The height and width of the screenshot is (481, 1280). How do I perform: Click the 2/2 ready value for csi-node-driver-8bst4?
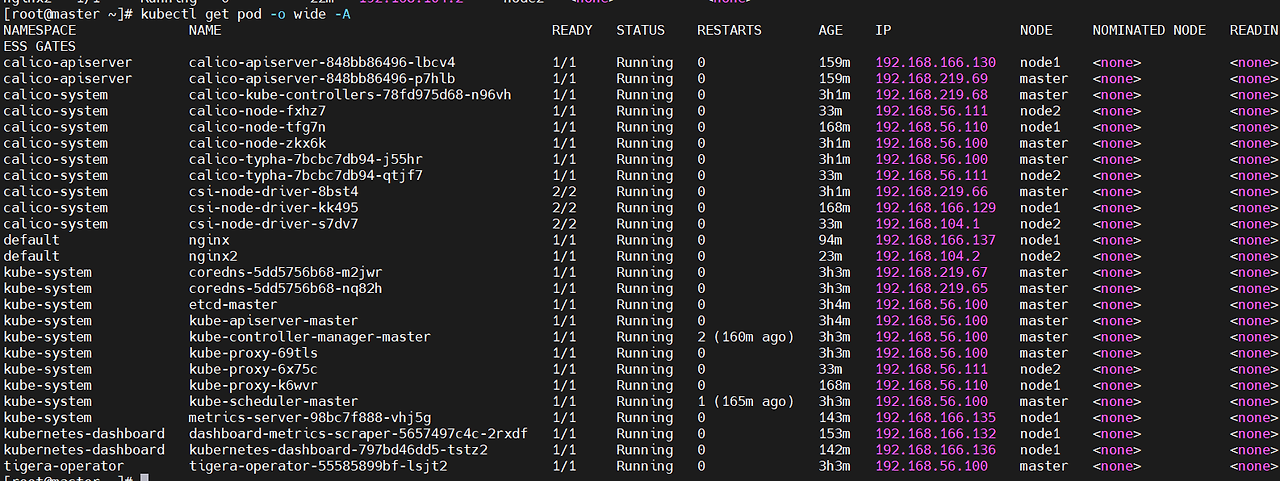coord(564,191)
